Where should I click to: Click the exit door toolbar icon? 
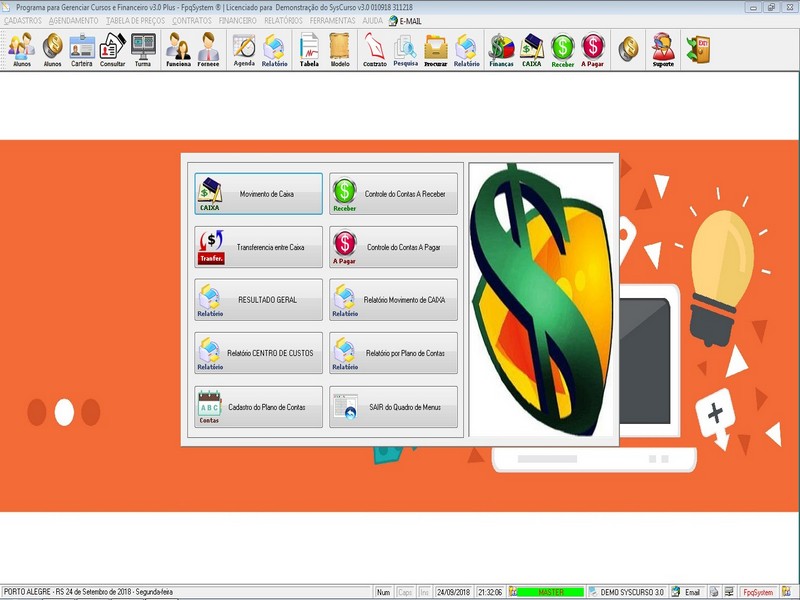tap(698, 49)
